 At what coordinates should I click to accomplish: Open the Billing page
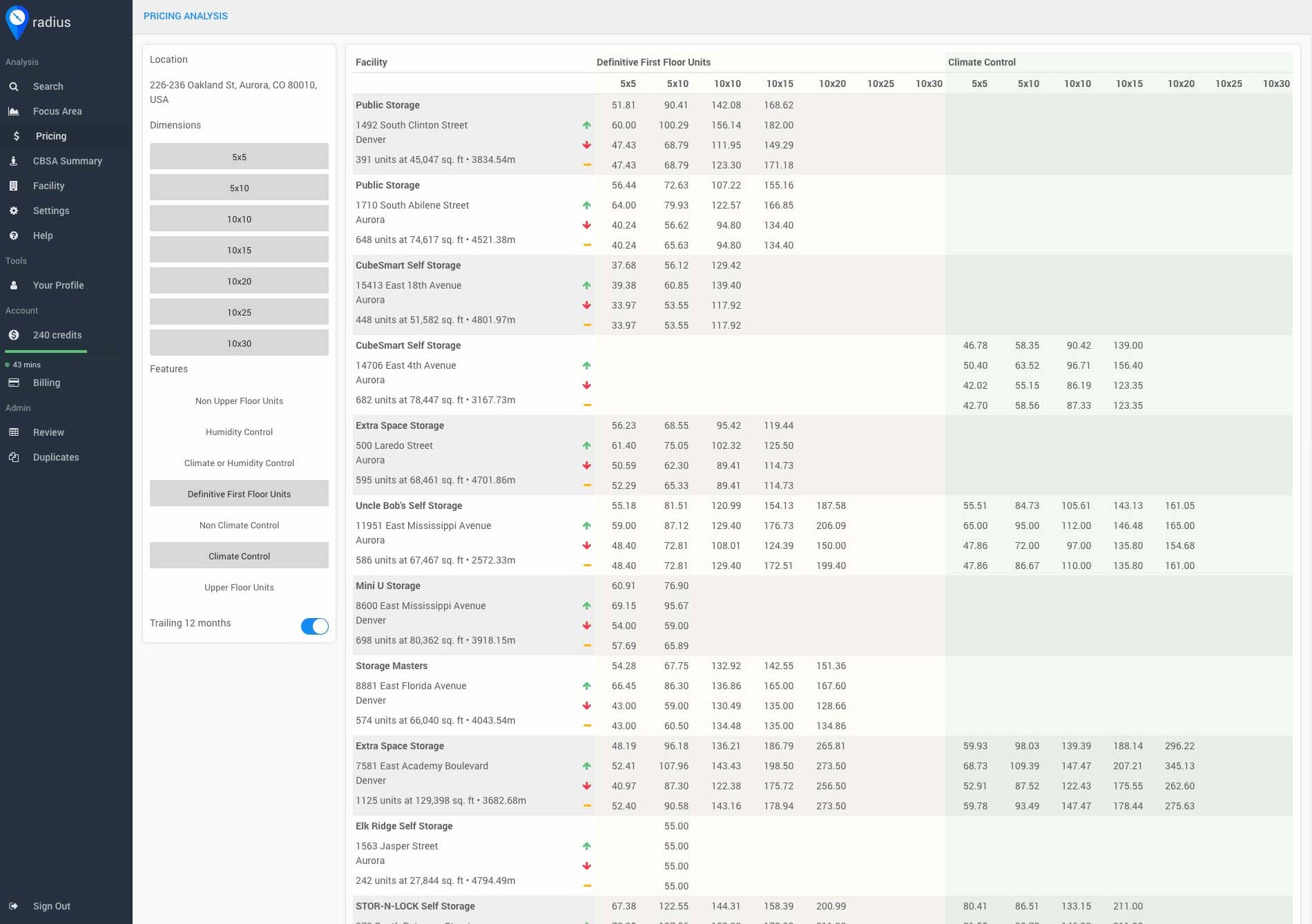click(46, 383)
